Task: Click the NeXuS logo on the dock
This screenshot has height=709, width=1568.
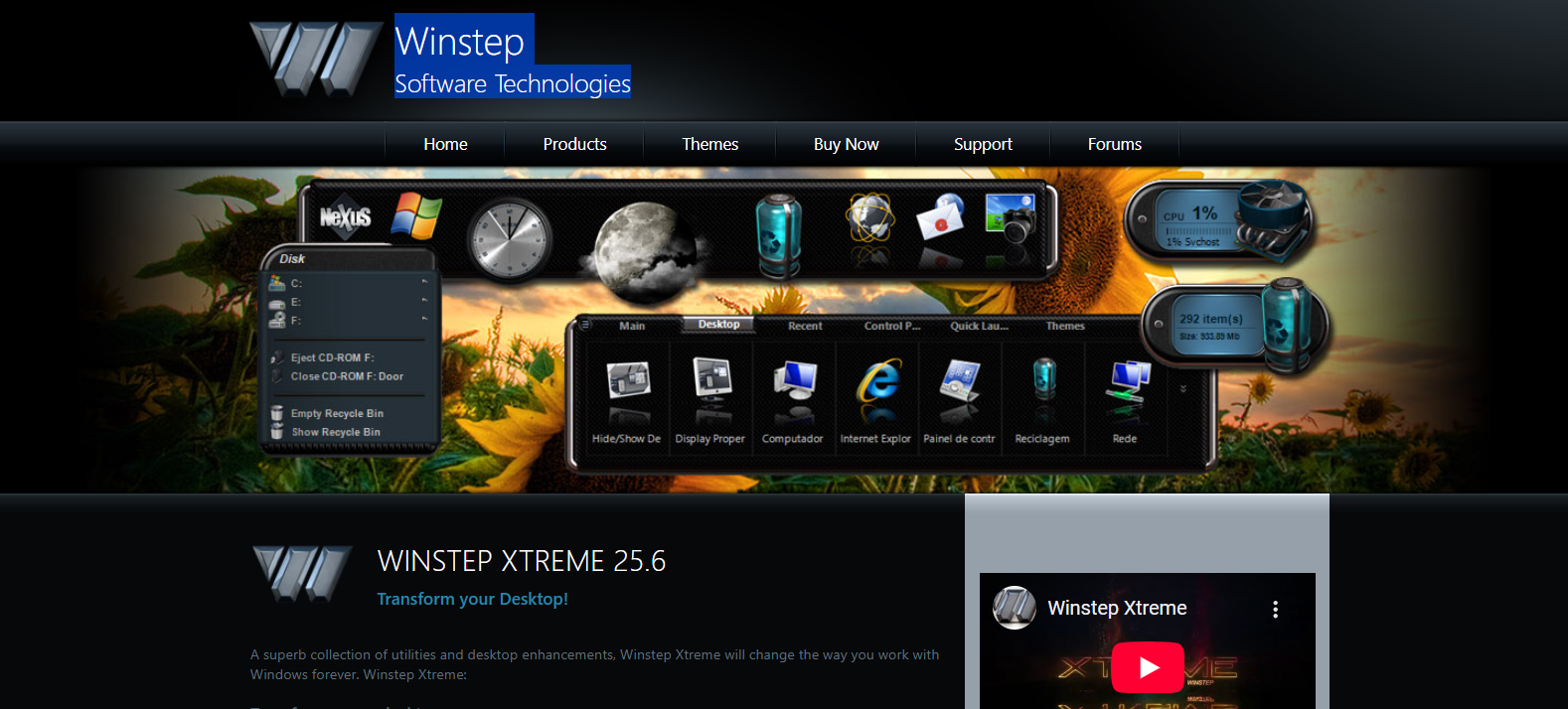Action: (345, 216)
